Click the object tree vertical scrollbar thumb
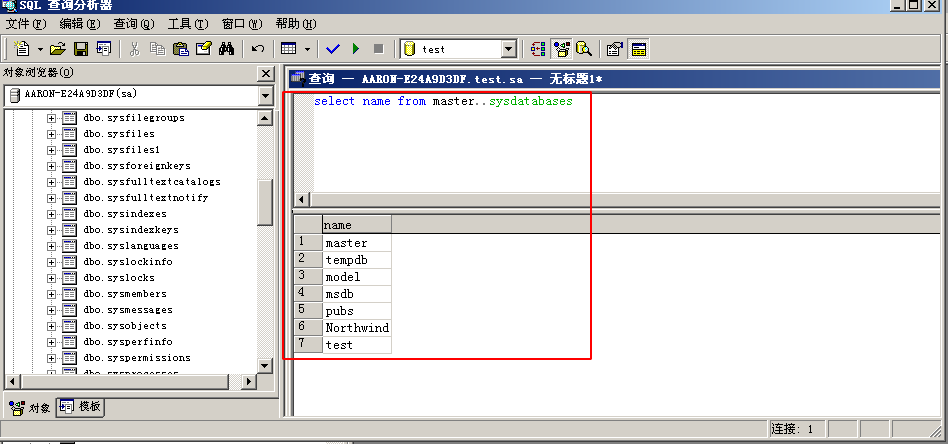 click(265, 203)
